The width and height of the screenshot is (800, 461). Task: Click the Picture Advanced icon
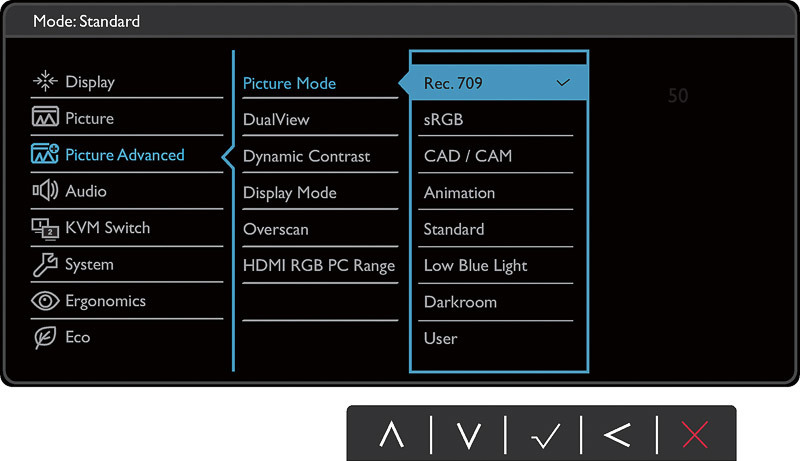[x=45, y=153]
